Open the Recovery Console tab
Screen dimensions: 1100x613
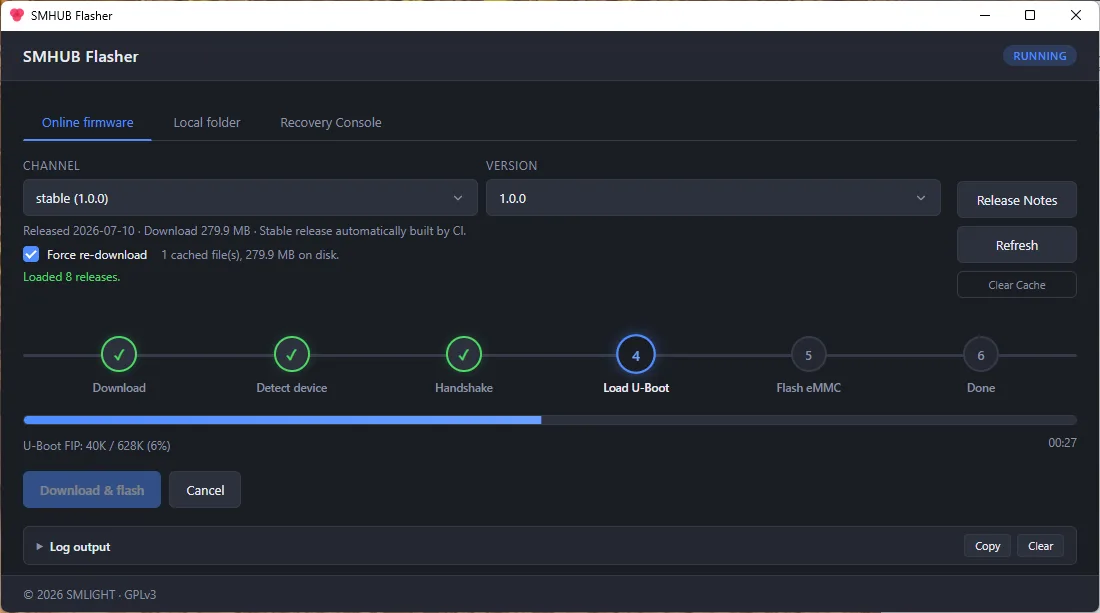[x=331, y=123]
